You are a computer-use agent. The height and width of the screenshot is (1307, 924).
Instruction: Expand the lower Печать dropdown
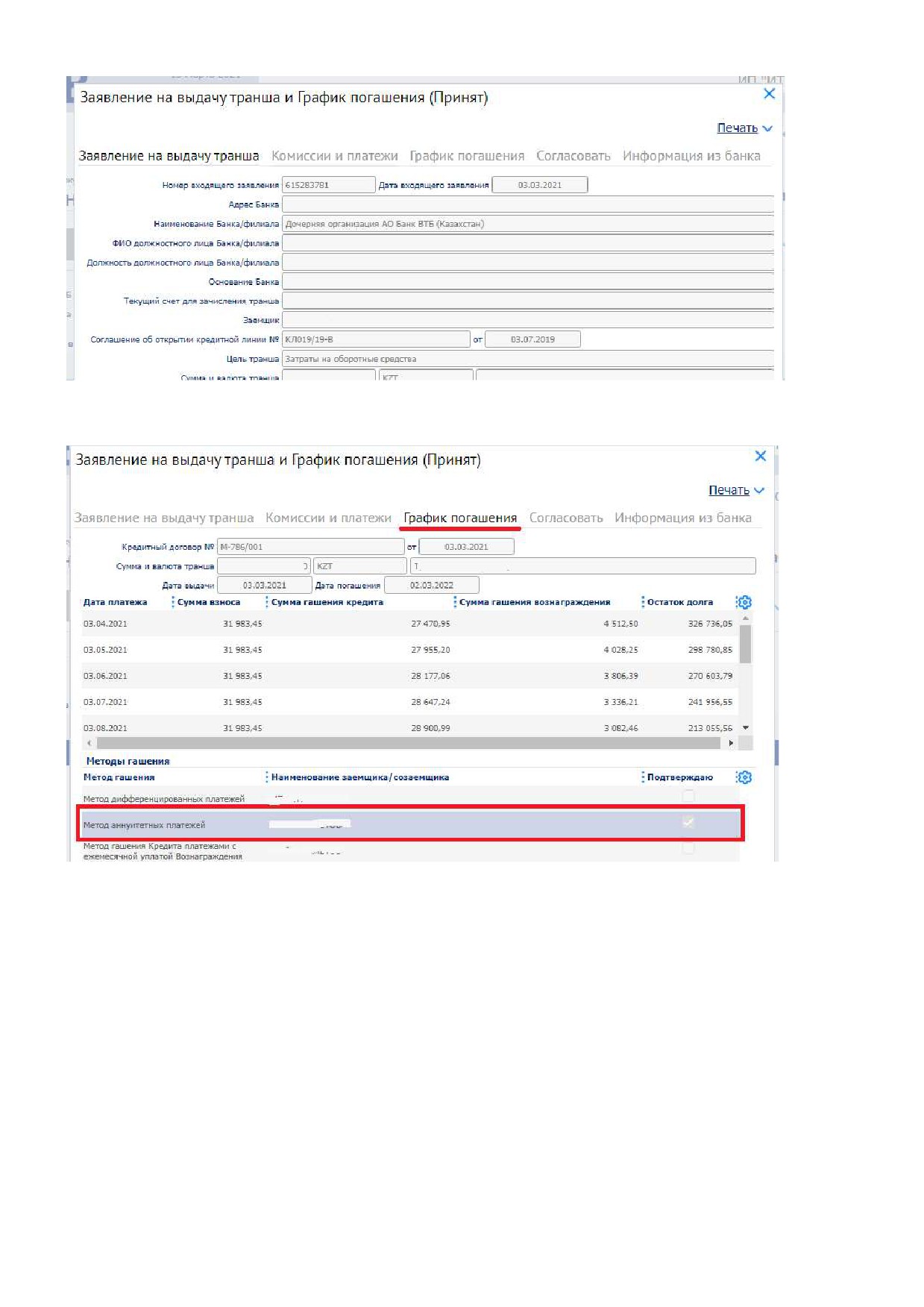pyautogui.click(x=759, y=490)
